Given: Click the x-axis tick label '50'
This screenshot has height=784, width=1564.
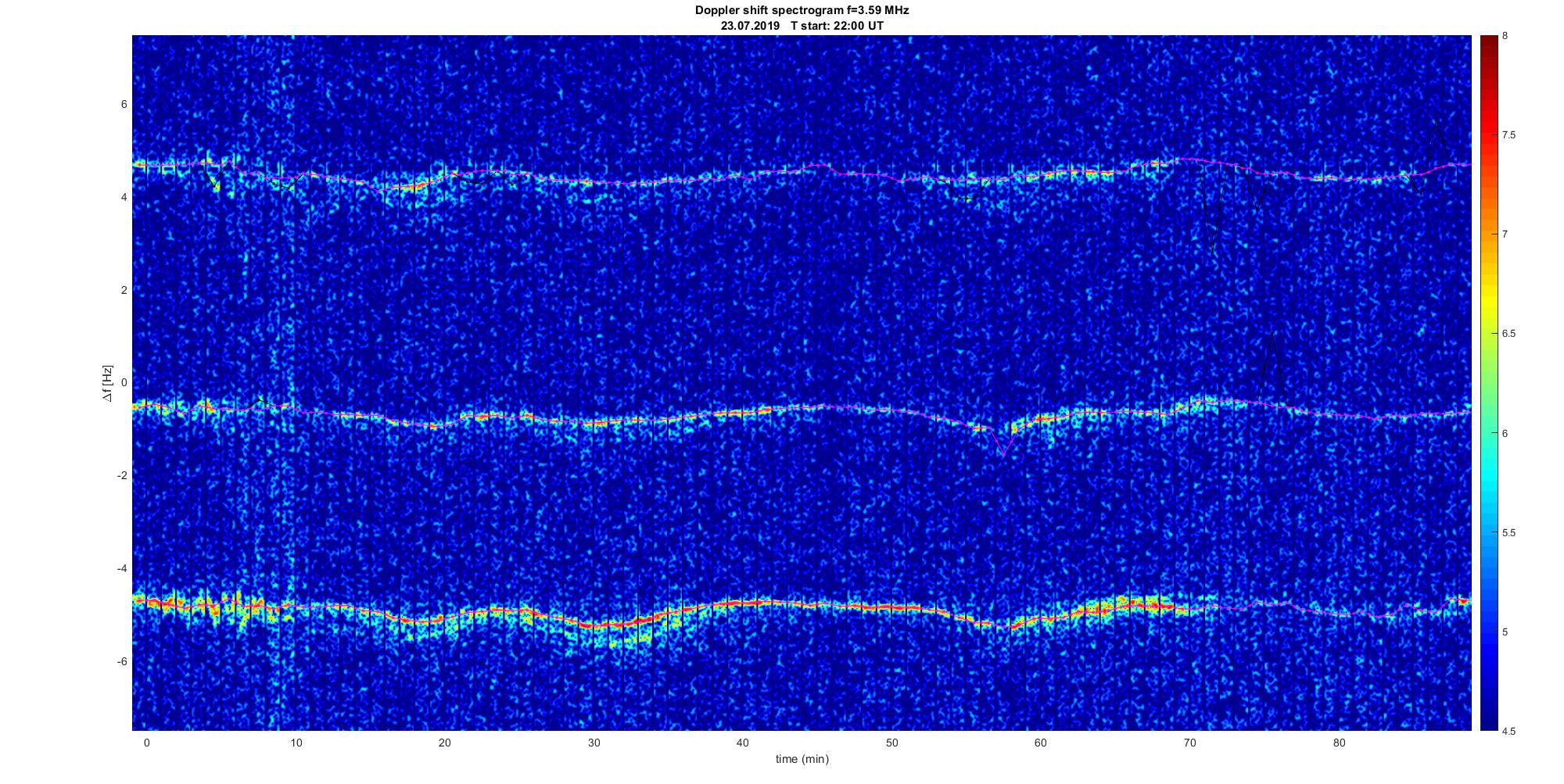Looking at the screenshot, I should point(891,743).
